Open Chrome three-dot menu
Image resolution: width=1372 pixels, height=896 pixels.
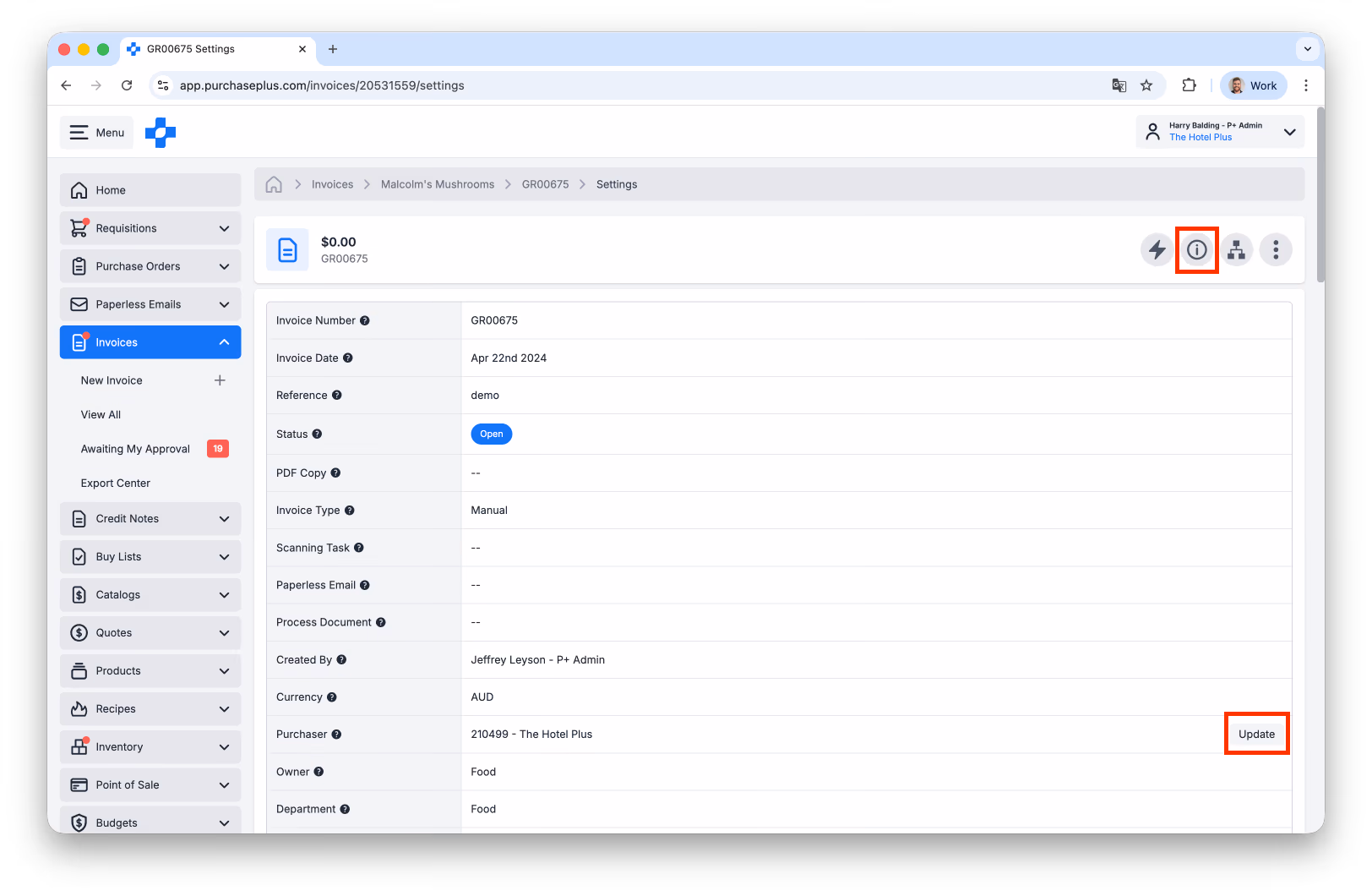(1306, 85)
